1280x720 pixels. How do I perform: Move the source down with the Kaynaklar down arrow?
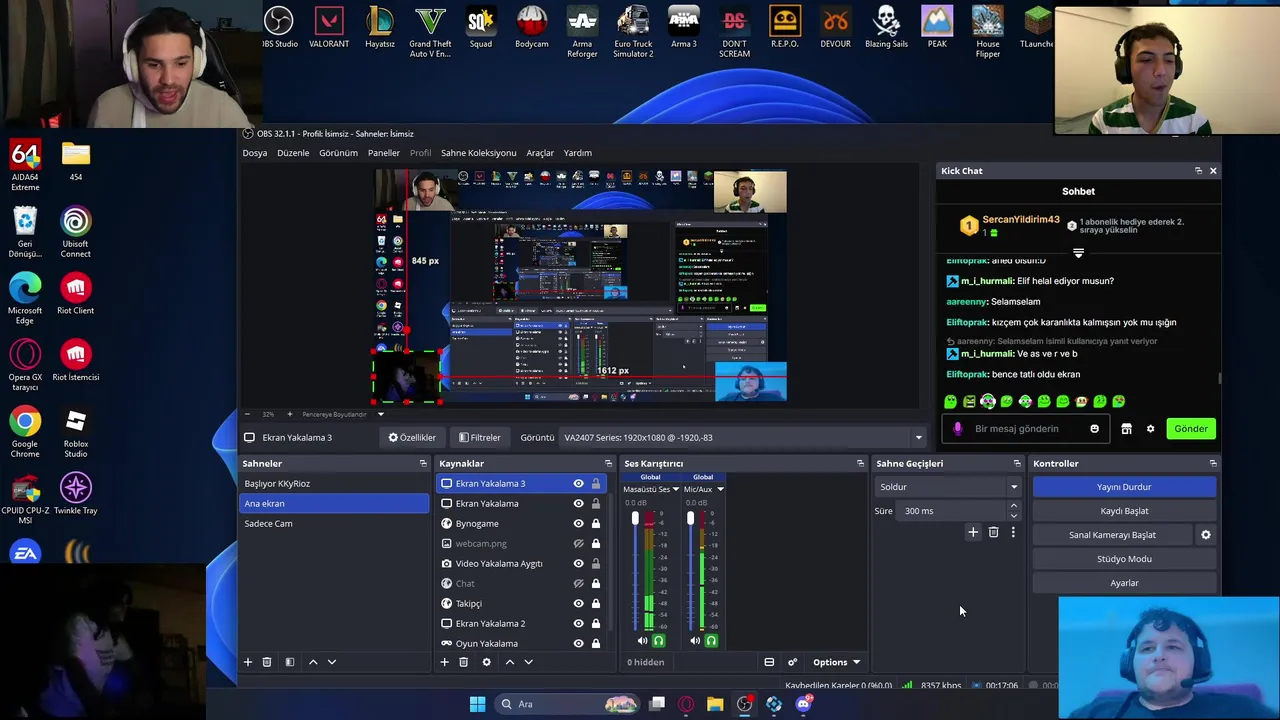point(529,662)
